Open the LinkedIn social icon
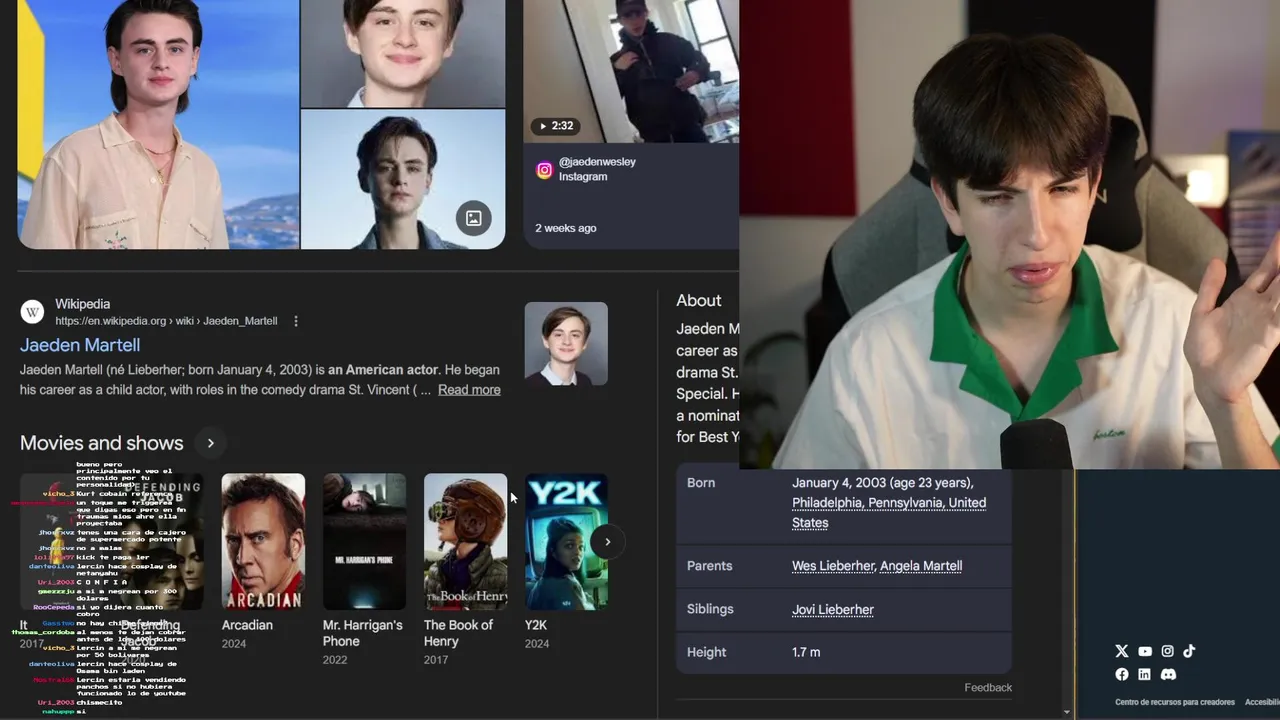This screenshot has height=720, width=1280. 1145,674
